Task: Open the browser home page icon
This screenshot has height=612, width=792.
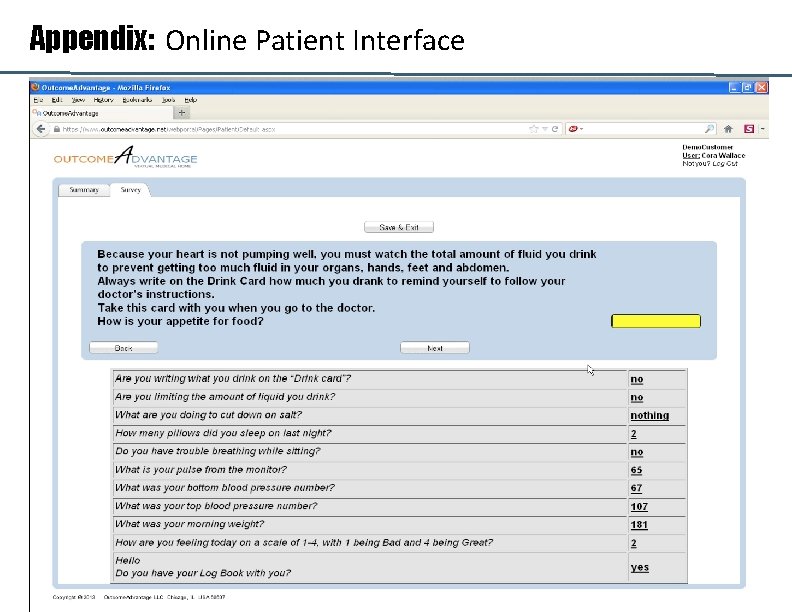Action: pos(728,129)
